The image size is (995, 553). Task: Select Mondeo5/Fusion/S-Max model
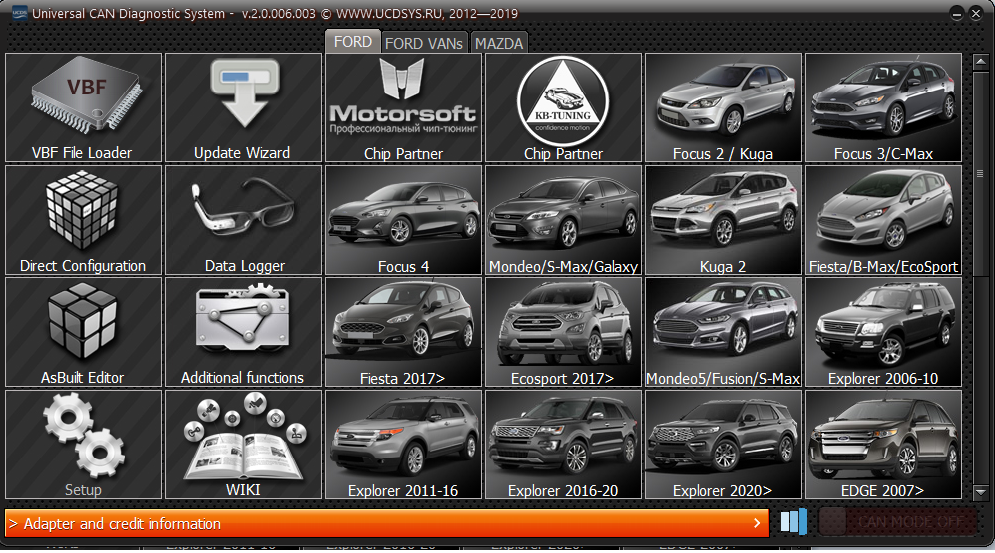point(723,332)
